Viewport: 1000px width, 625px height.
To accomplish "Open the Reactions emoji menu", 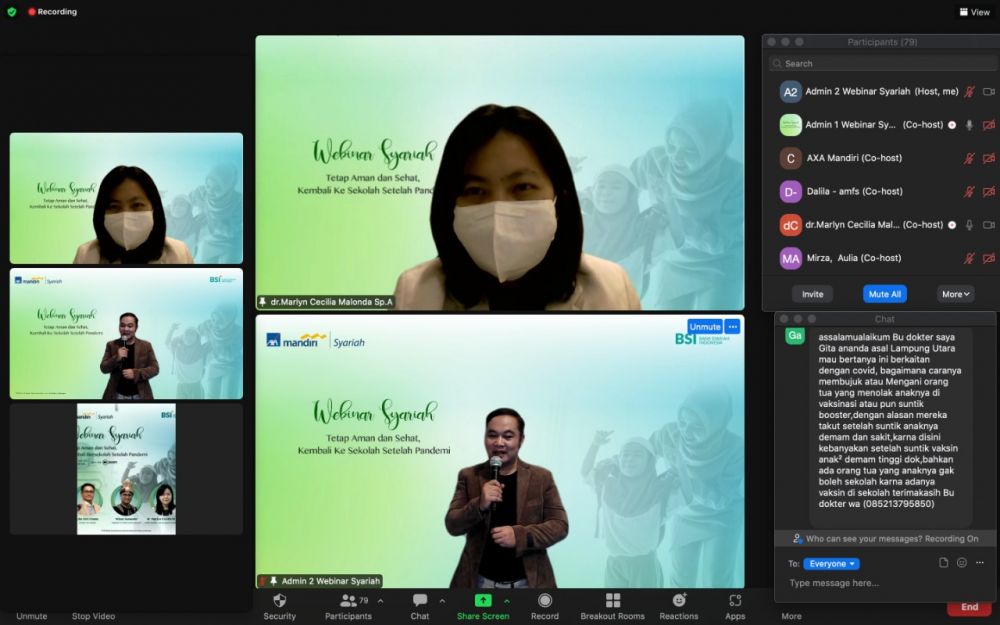I will (679, 601).
